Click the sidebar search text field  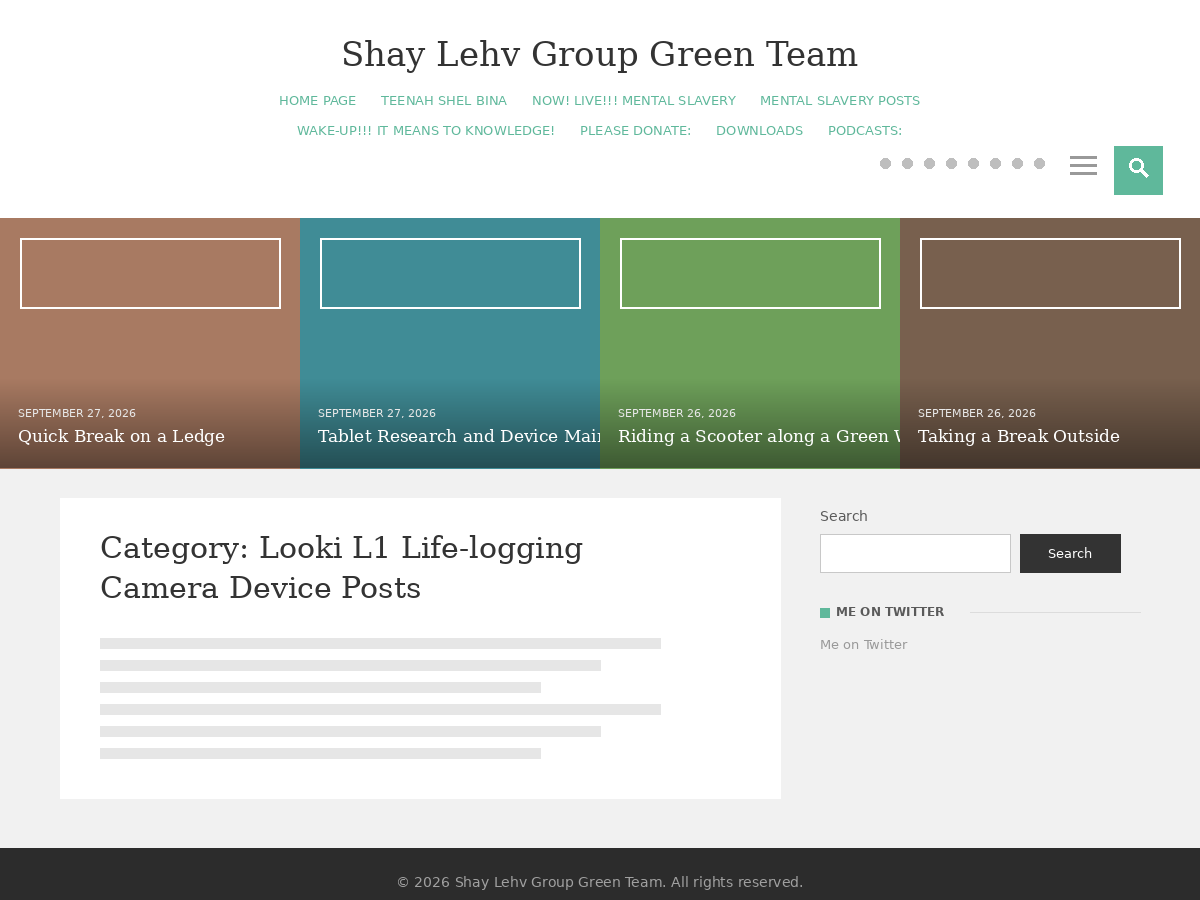pyautogui.click(x=915, y=553)
